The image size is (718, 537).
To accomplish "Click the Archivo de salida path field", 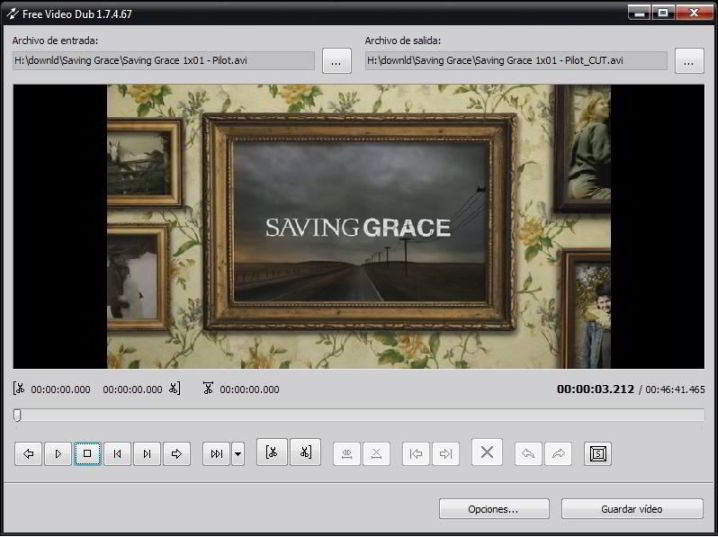I will click(516, 60).
